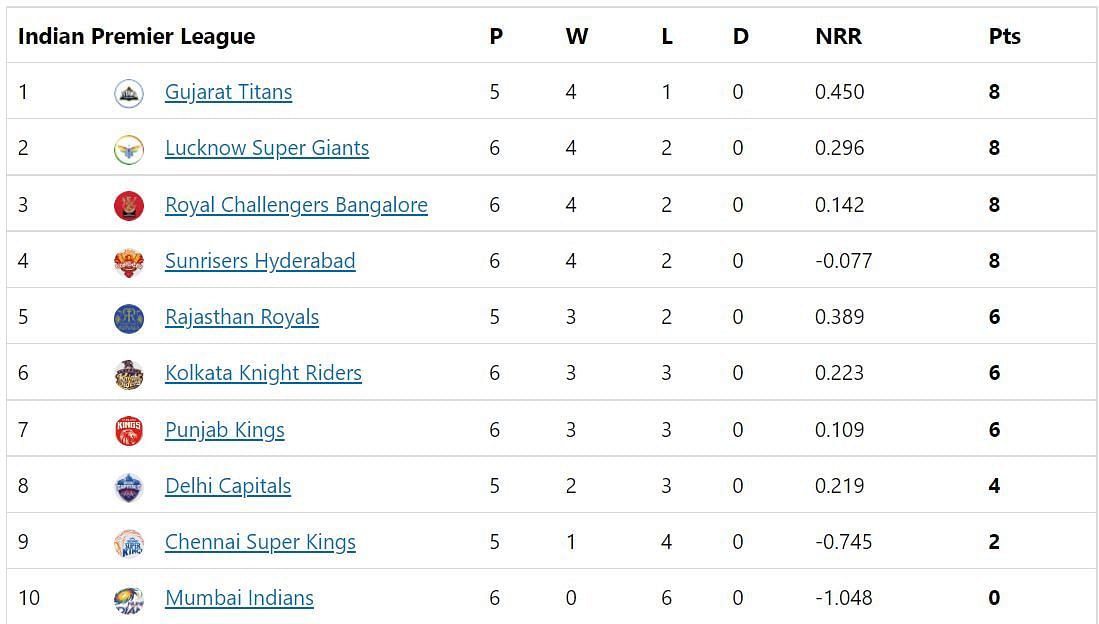Screen dimensions: 1099x624
Task: Click the Rajasthan Royals blue logo
Action: 129,318
